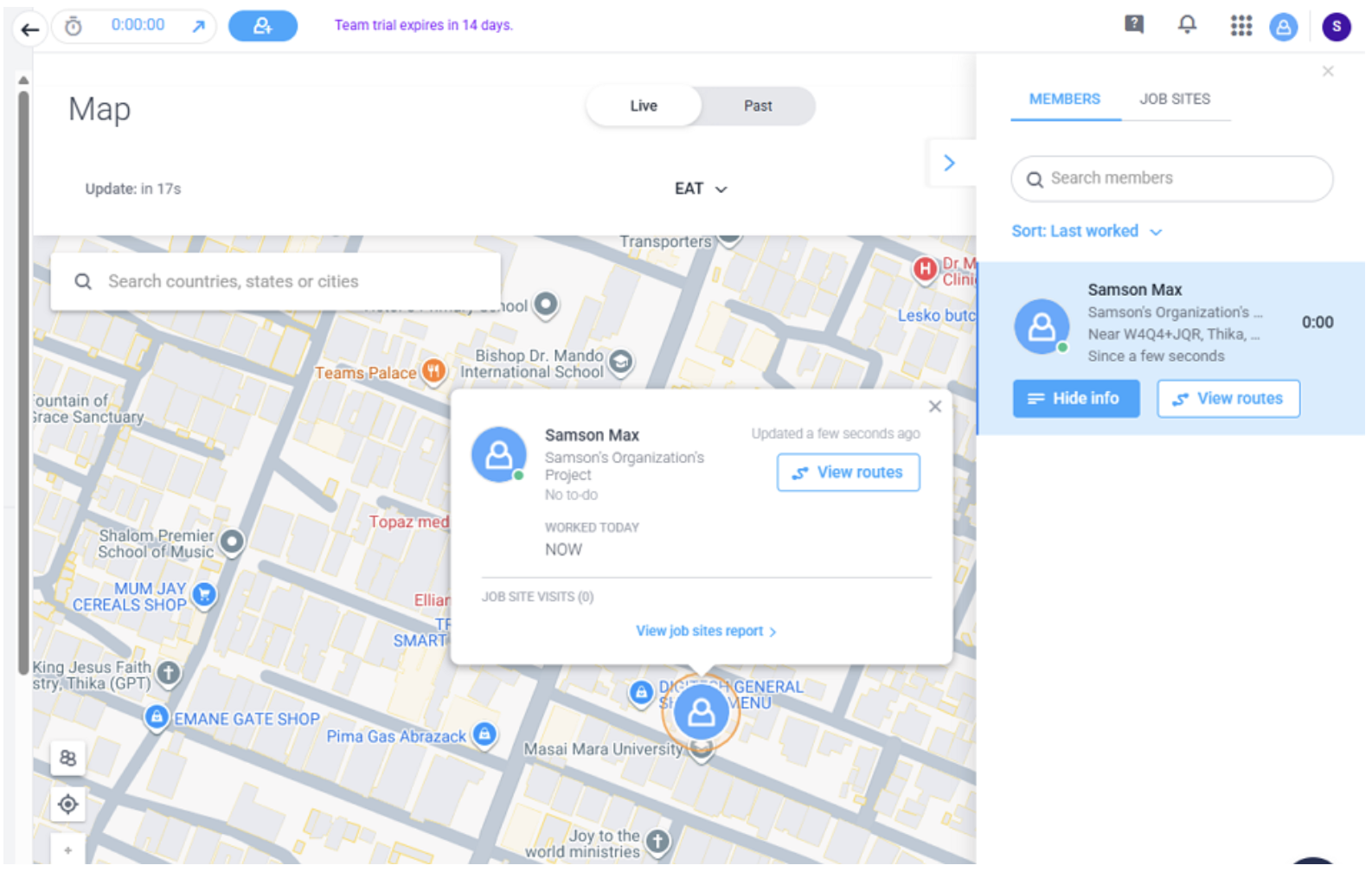Click the Samson Max name in members list
This screenshot has width=1372, height=872.
click(1135, 290)
